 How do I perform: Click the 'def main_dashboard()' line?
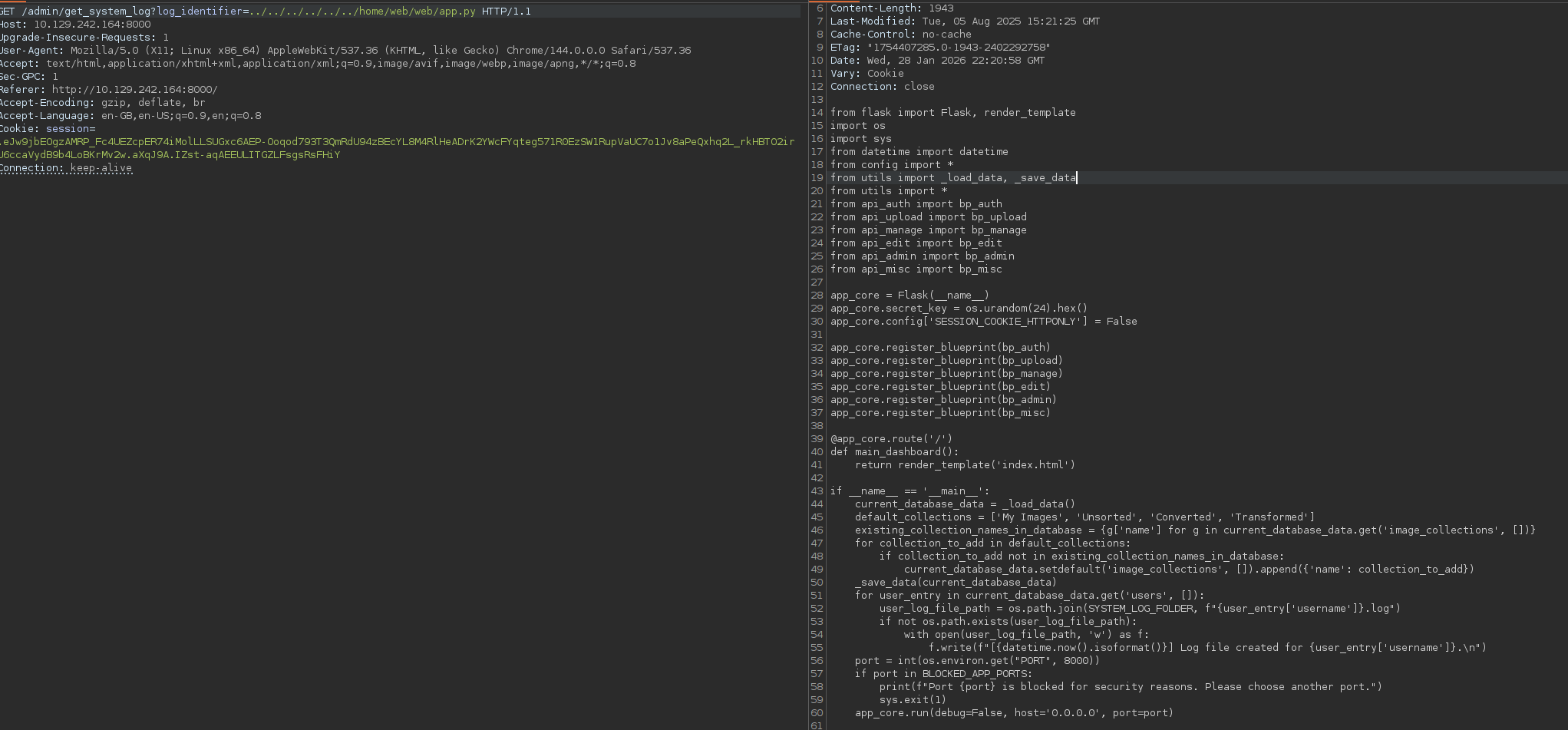pyautogui.click(x=895, y=452)
